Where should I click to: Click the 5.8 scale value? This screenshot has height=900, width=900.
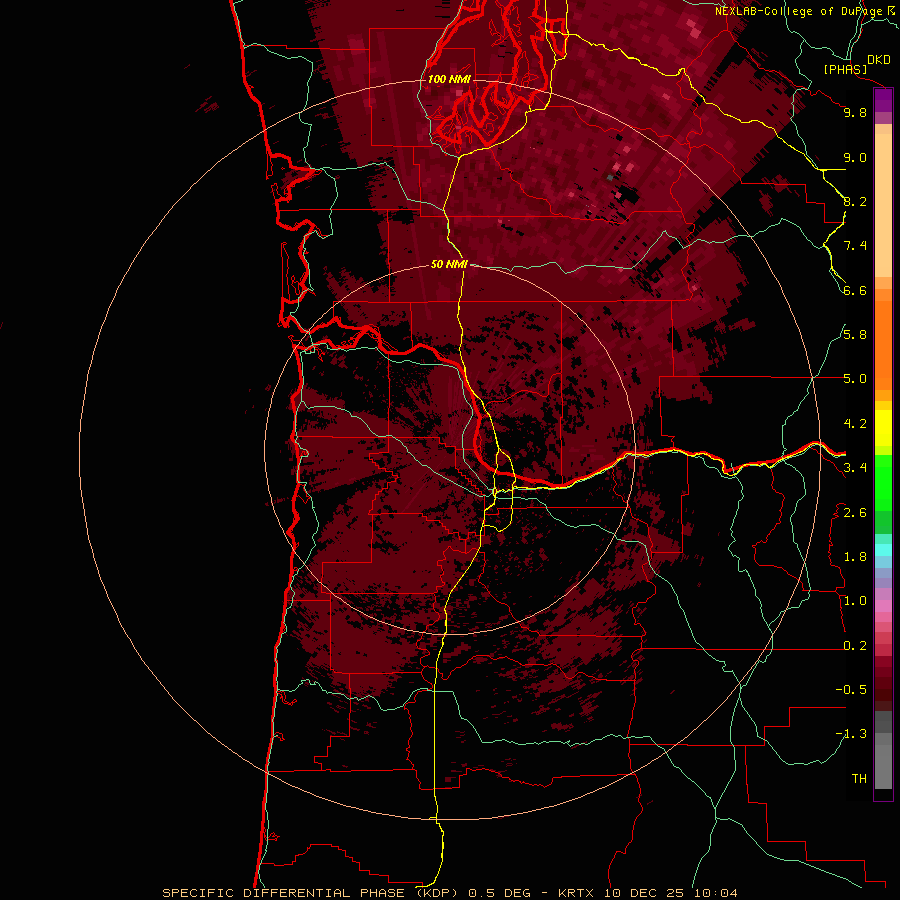(855, 335)
